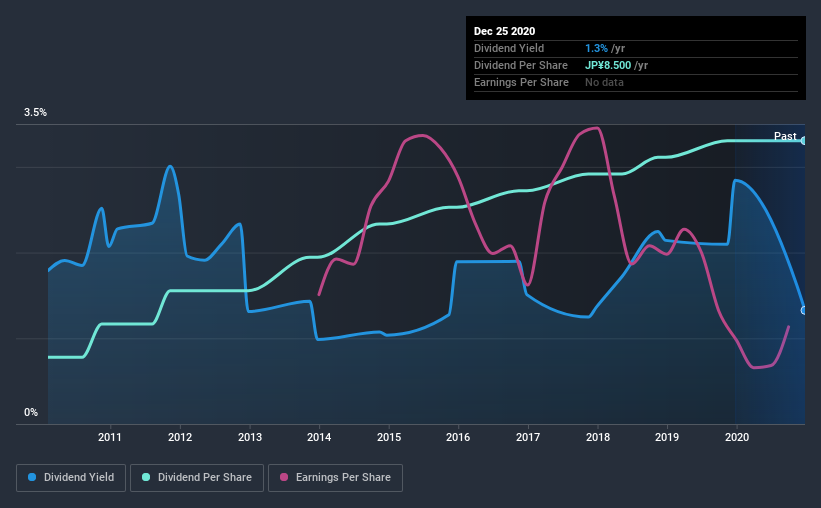The width and height of the screenshot is (821, 508).
Task: Click the Past label on chart
Action: tap(785, 136)
